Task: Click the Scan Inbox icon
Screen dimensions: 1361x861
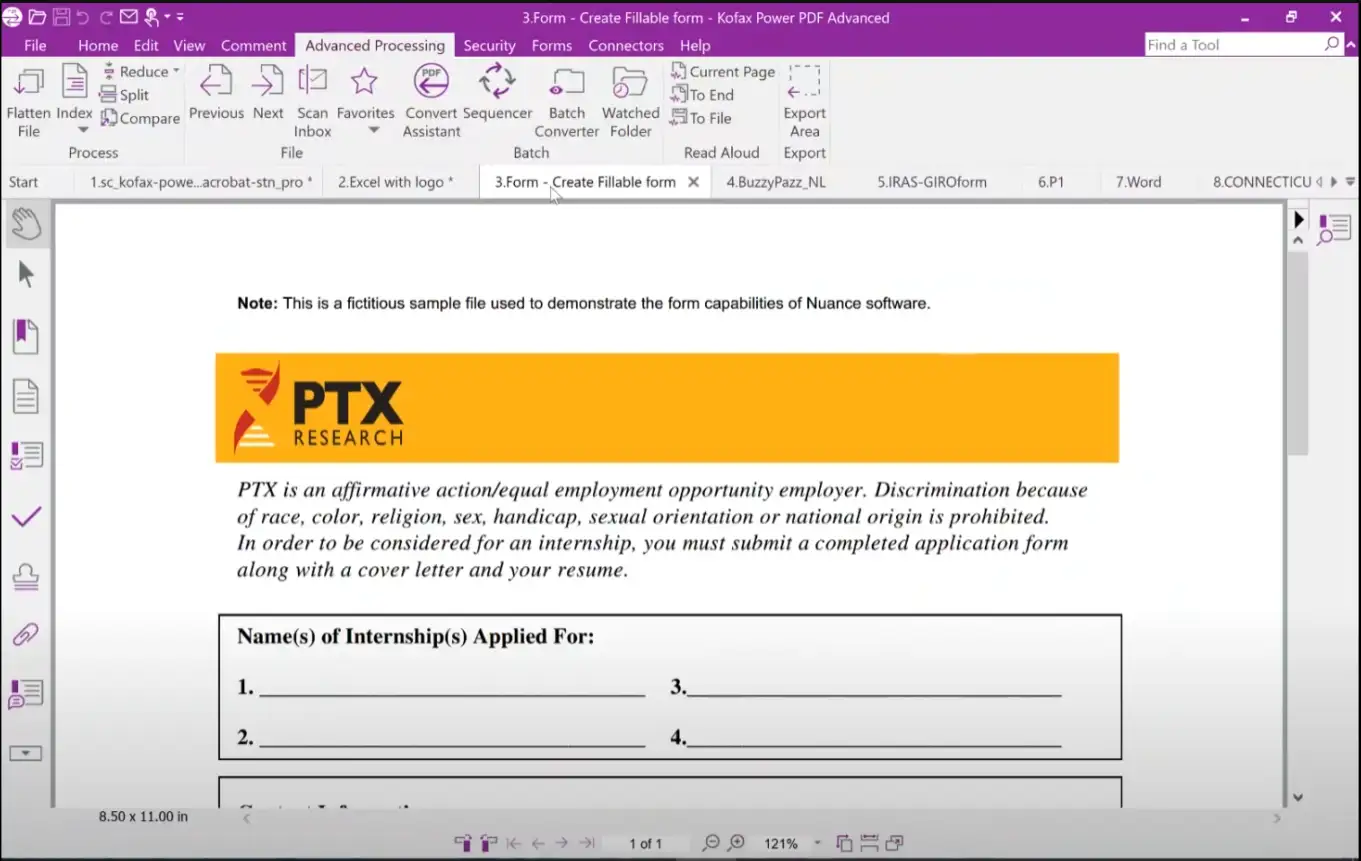Action: coord(312,100)
